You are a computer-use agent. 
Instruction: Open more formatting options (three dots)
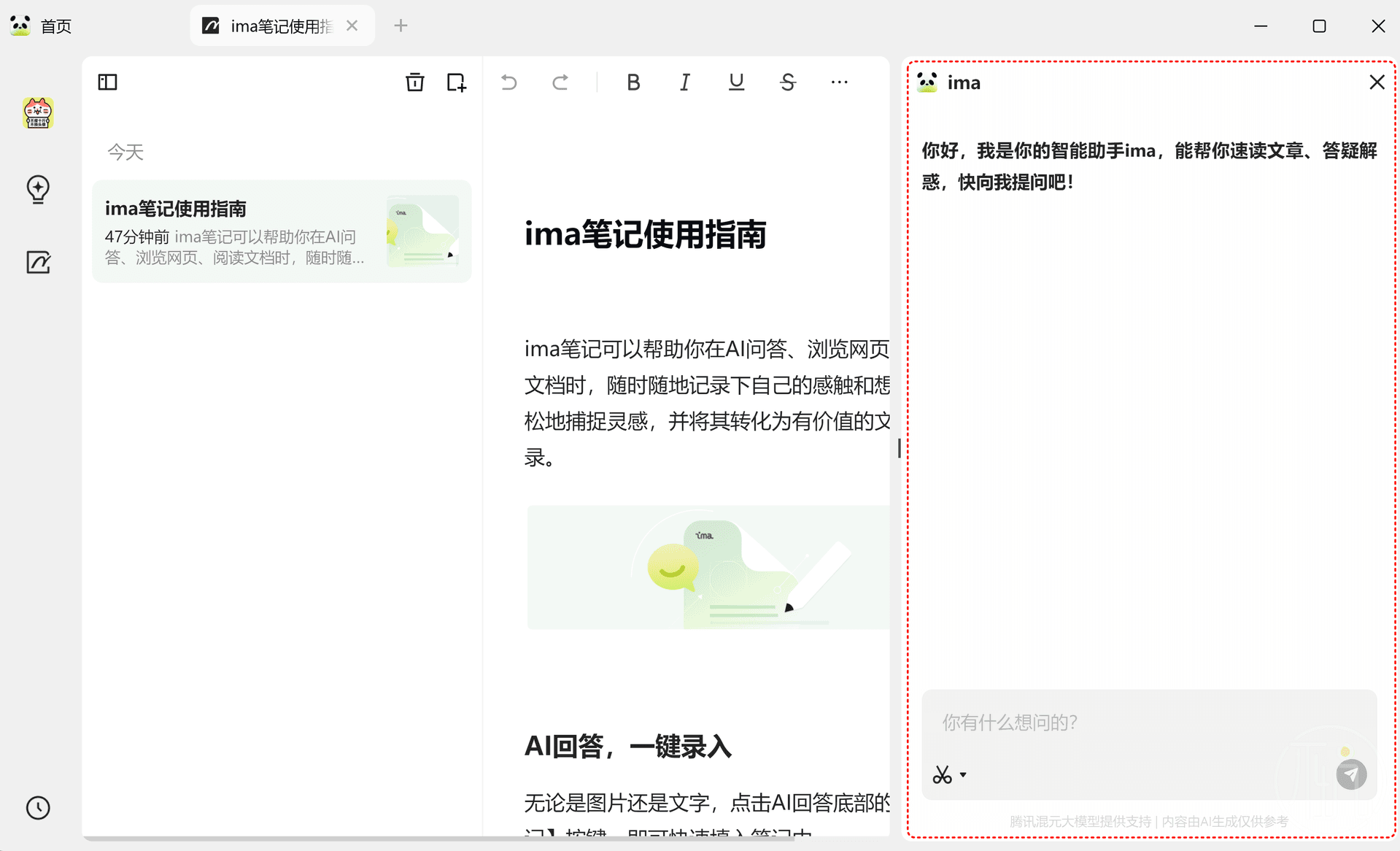(839, 82)
